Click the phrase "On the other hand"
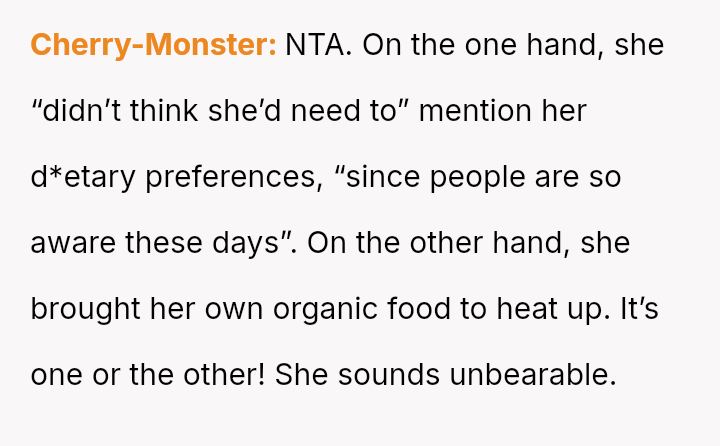 click(445, 243)
